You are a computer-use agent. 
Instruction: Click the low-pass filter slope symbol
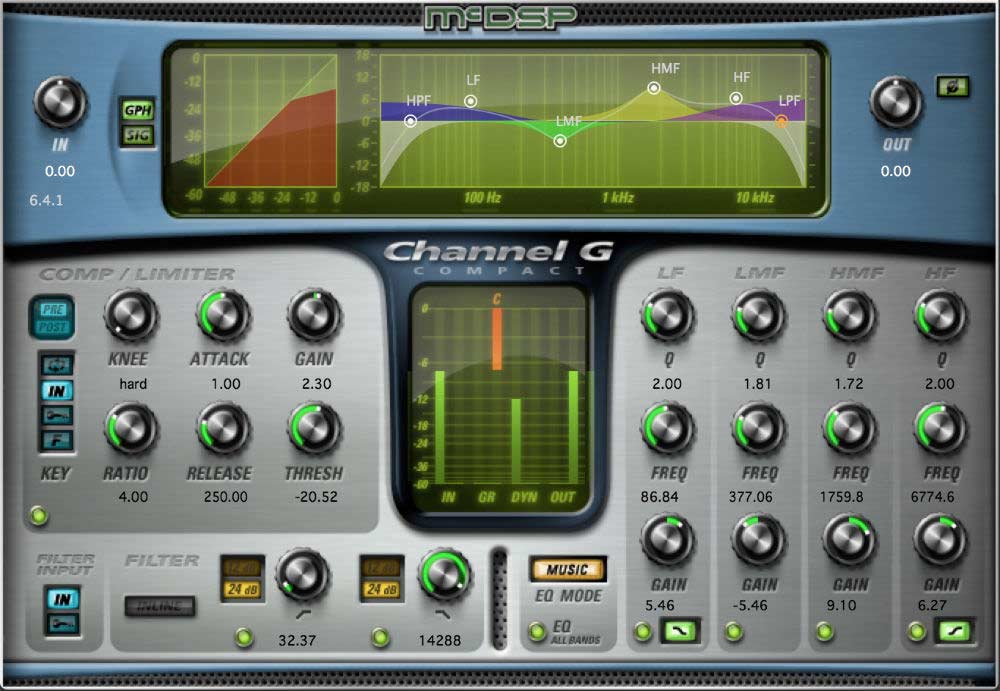click(443, 614)
